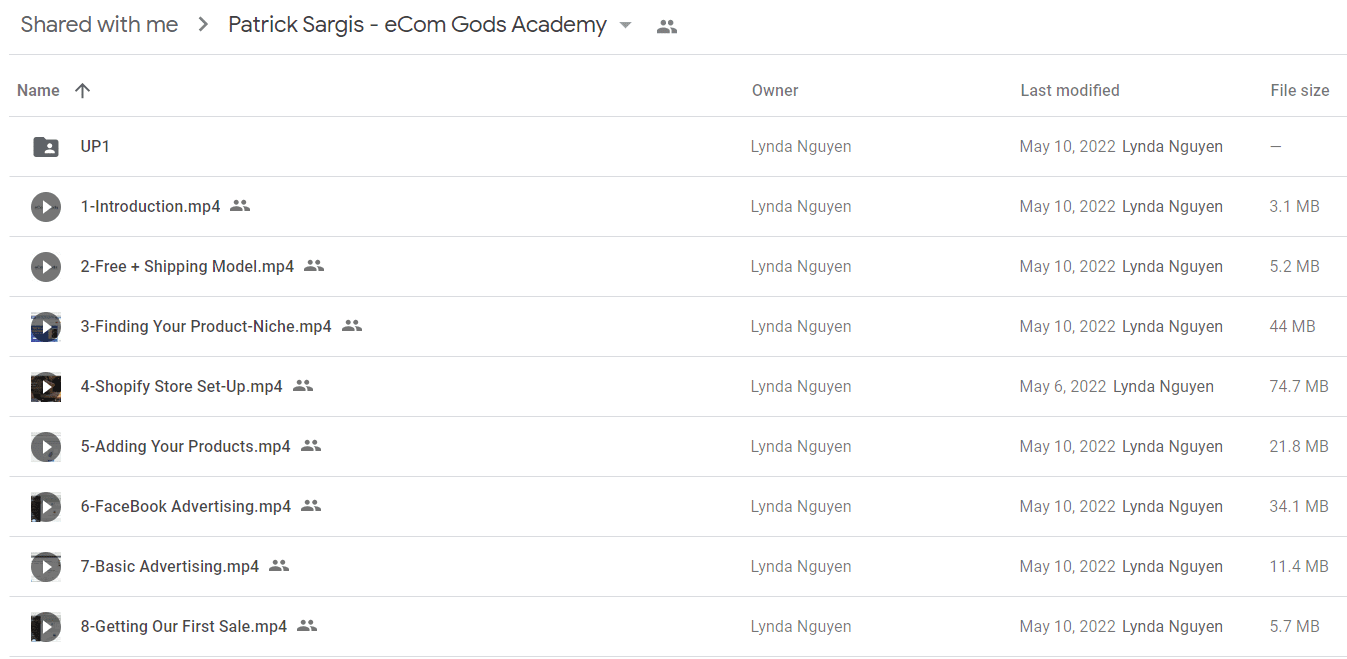1347x659 pixels.
Task: Open thumbnail of 4-Shopify Store Set-Up.mp4
Action: [x=46, y=387]
